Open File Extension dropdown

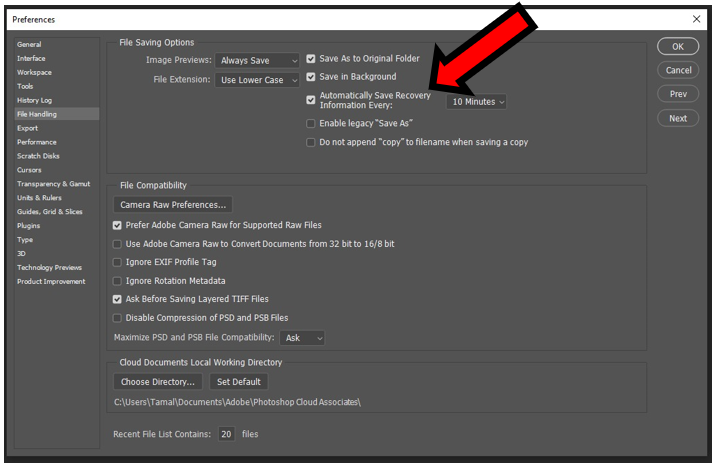[257, 80]
